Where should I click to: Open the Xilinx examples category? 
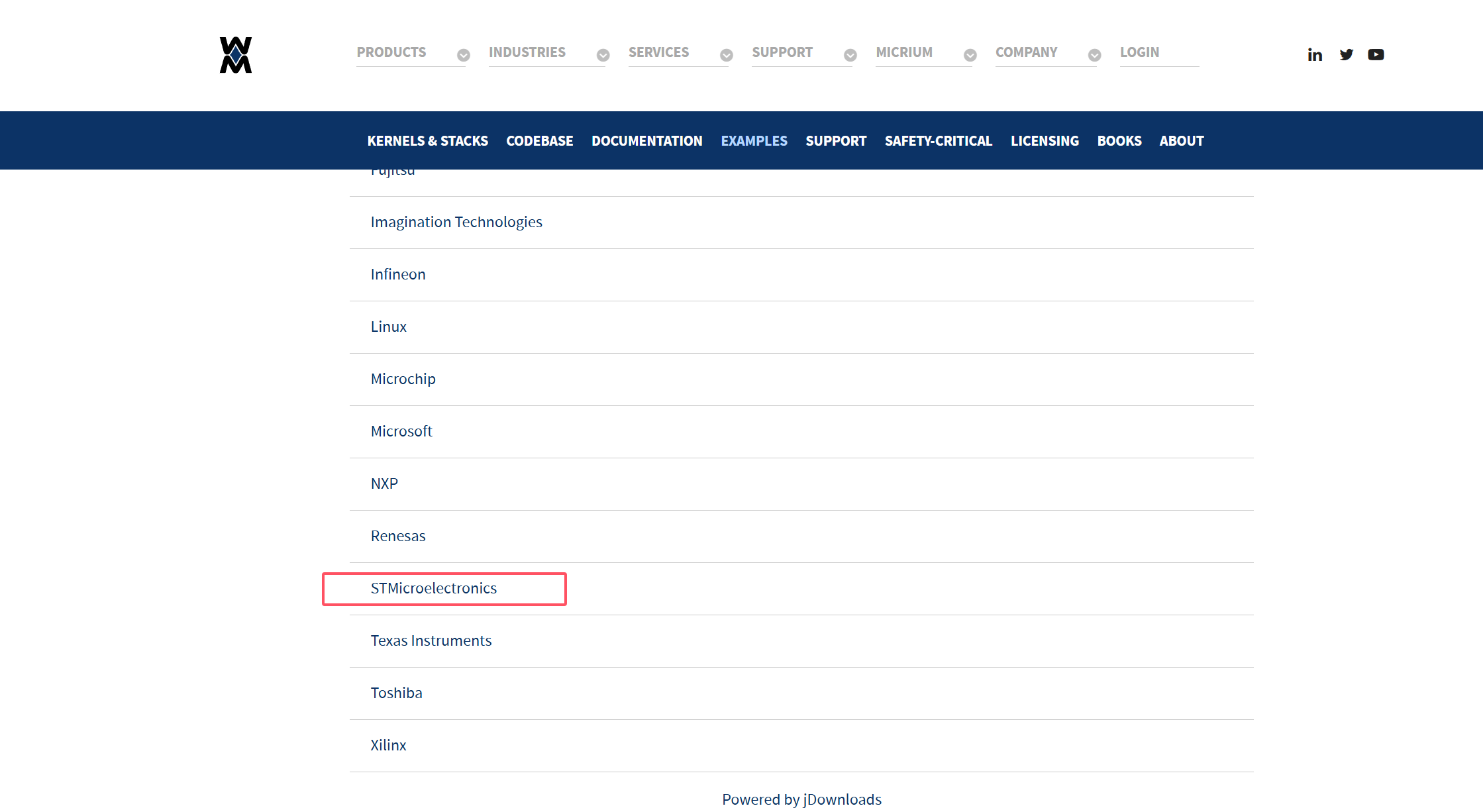(x=388, y=745)
